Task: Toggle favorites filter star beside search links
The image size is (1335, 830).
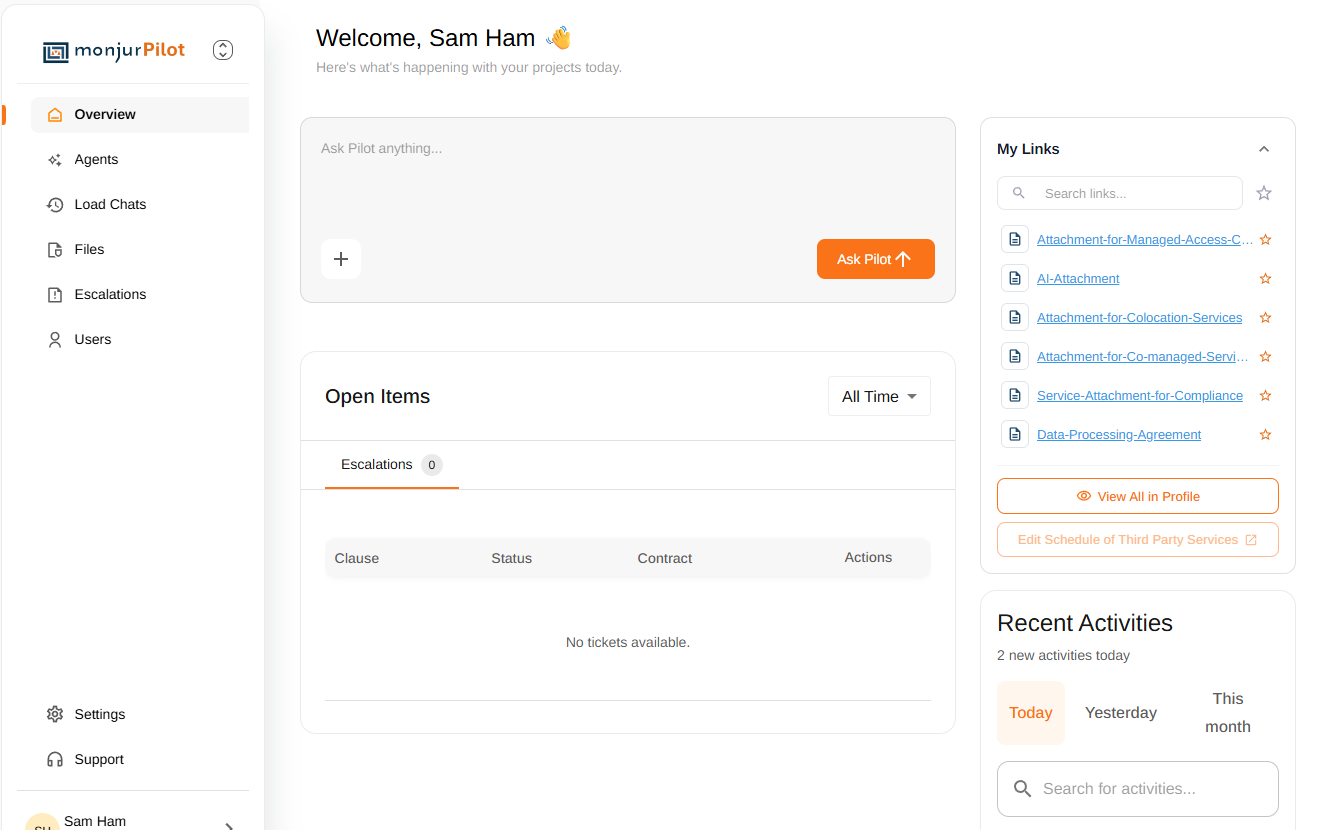Action: [1264, 193]
